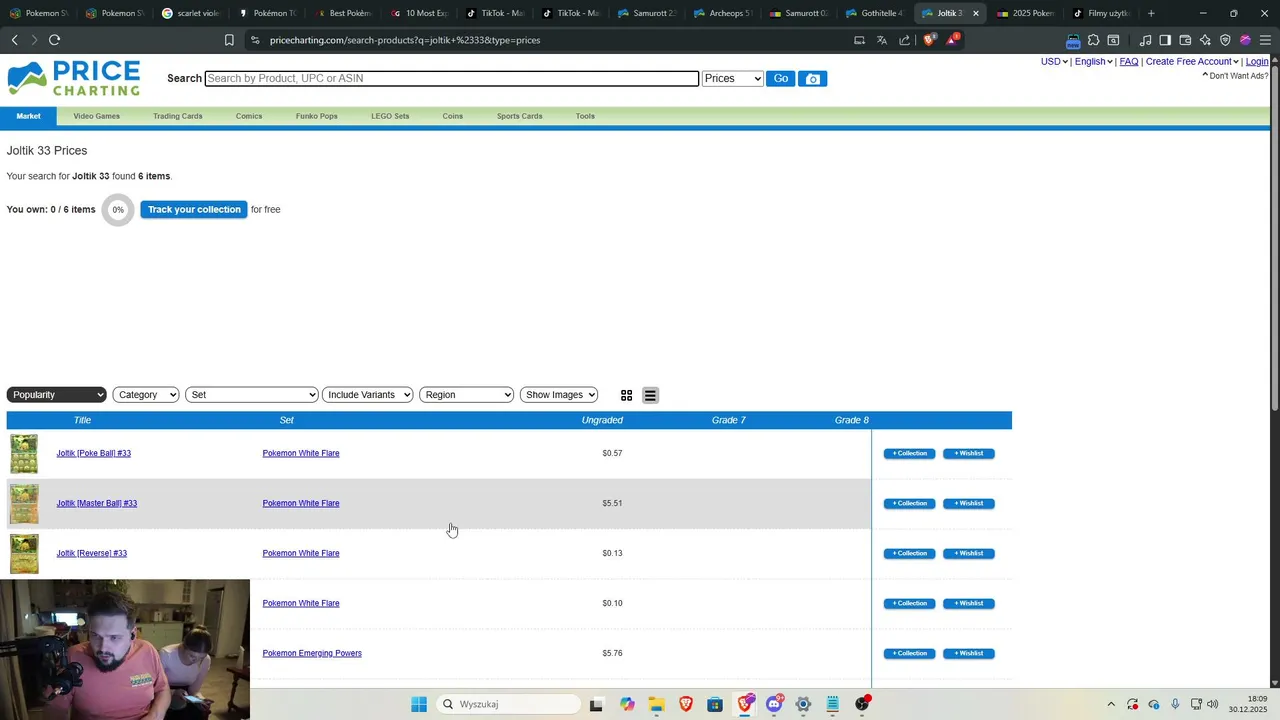1280x720 pixels.
Task: Click Track your collection button
Action: point(194,210)
